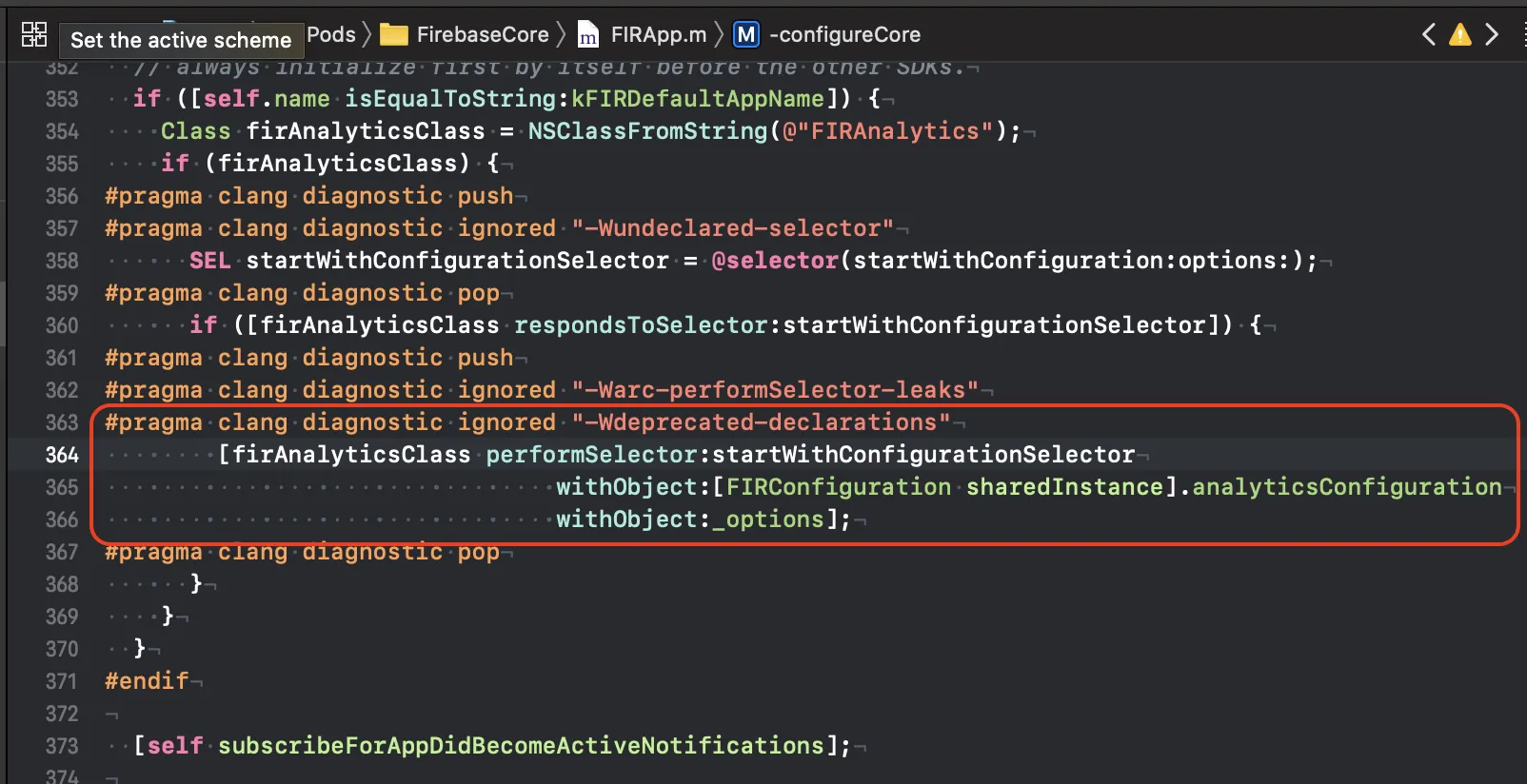Click the FIRConfiguration class name
Screen dimensions: 1527x784
[x=839, y=487]
